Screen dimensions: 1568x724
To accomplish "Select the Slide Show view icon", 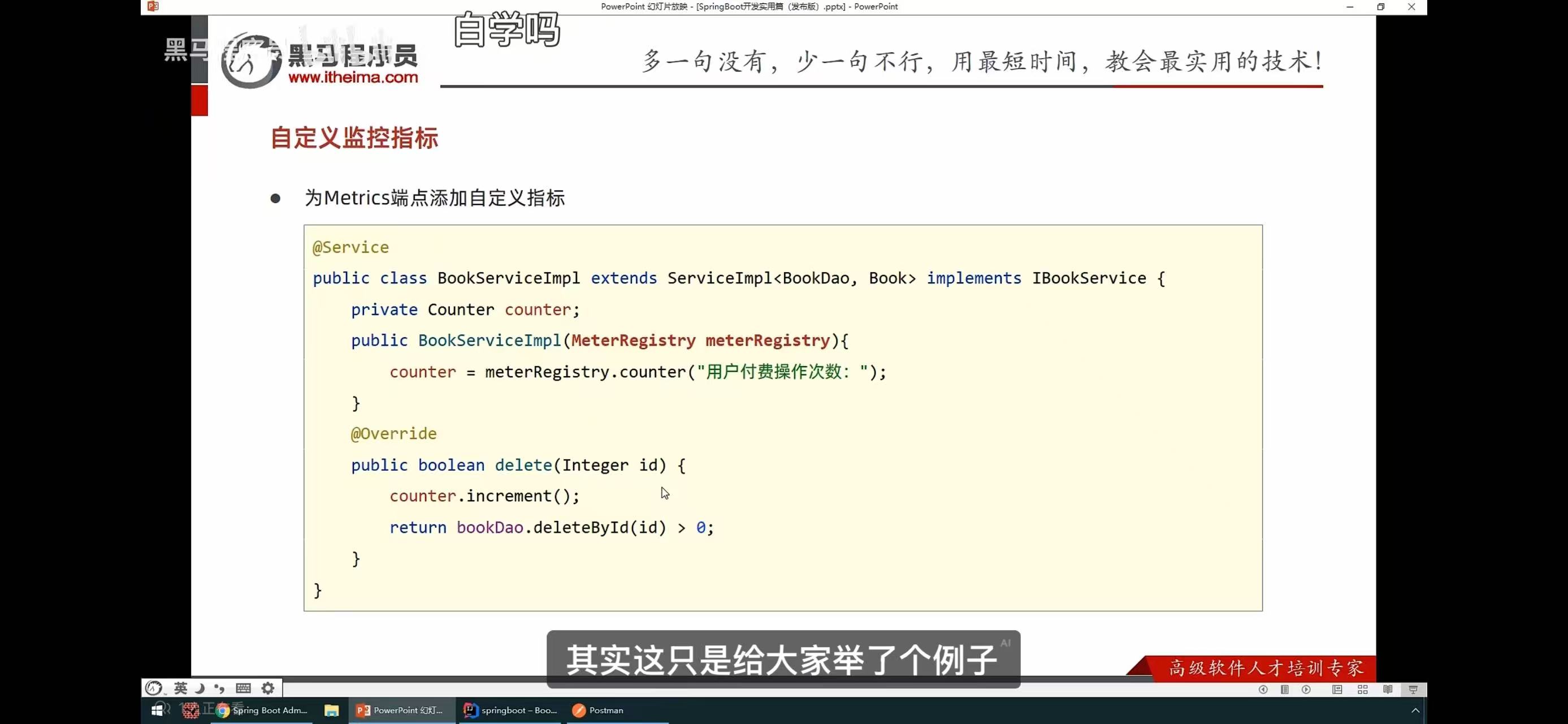I will [x=1413, y=689].
